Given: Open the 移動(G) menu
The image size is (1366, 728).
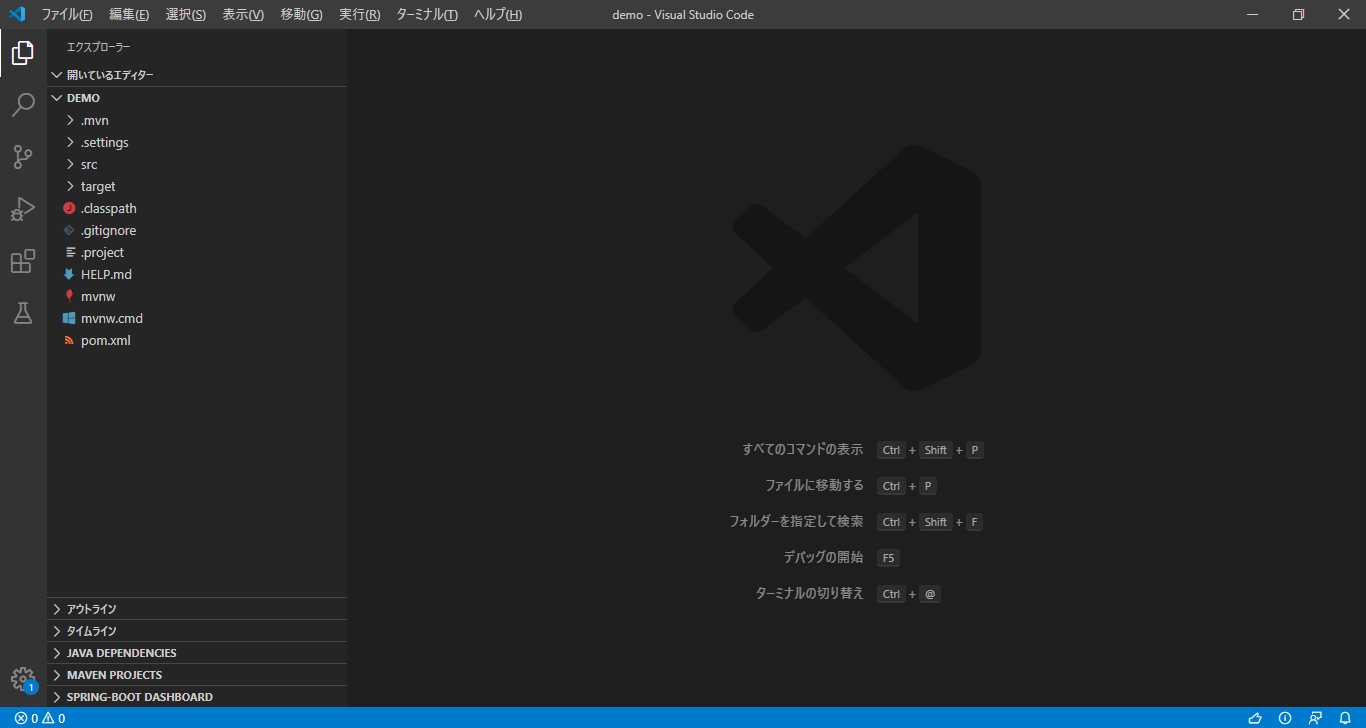Looking at the screenshot, I should point(301,15).
